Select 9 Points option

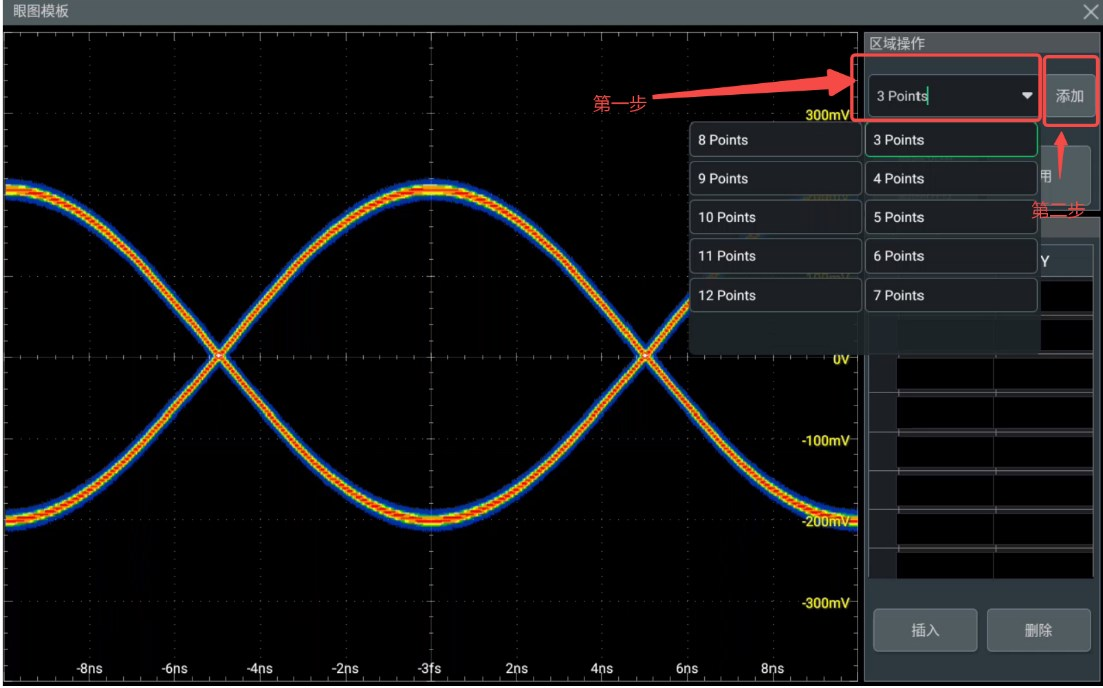775,179
